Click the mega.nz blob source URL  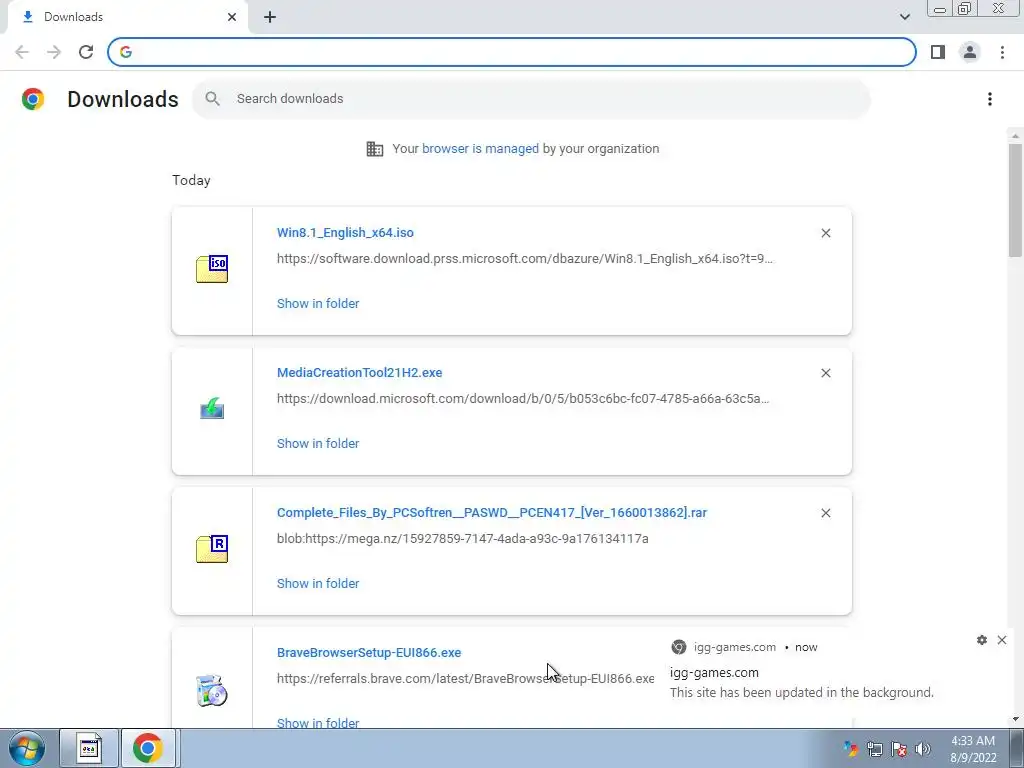[462, 539]
